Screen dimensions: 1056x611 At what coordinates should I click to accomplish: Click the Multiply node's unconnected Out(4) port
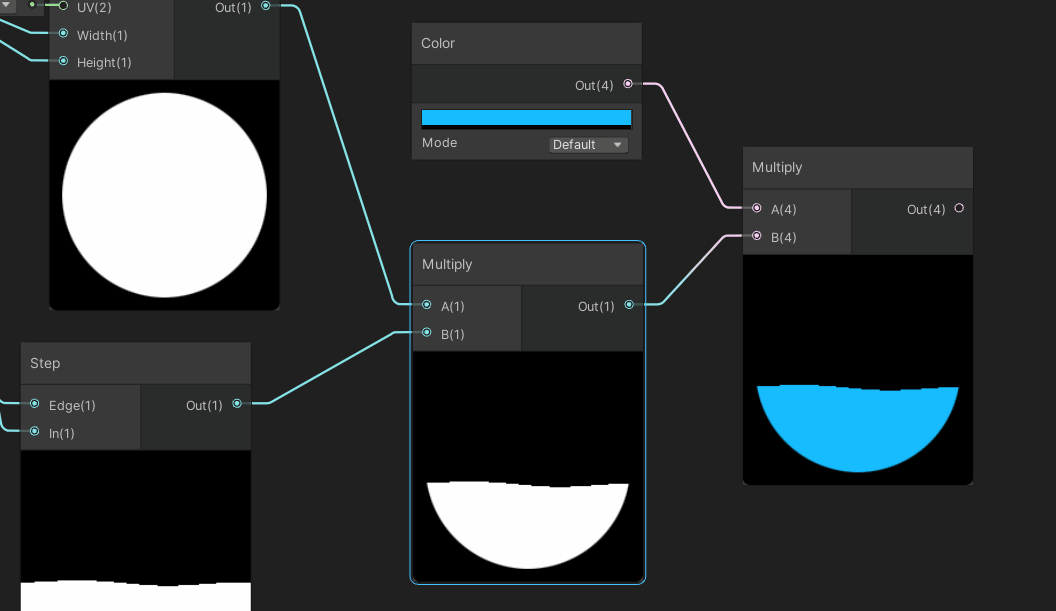coord(959,208)
